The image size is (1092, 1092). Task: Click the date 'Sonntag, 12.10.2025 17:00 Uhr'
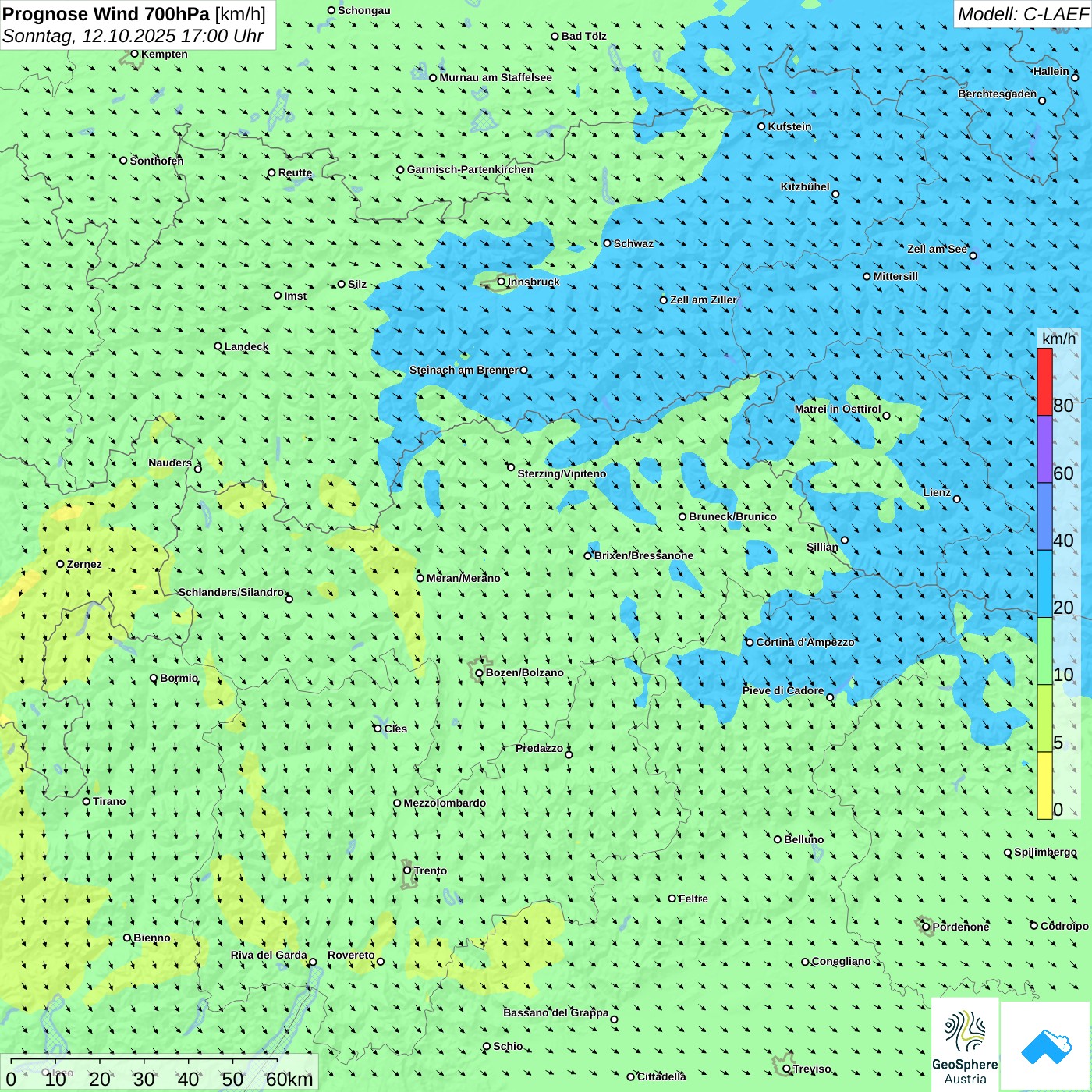133,36
